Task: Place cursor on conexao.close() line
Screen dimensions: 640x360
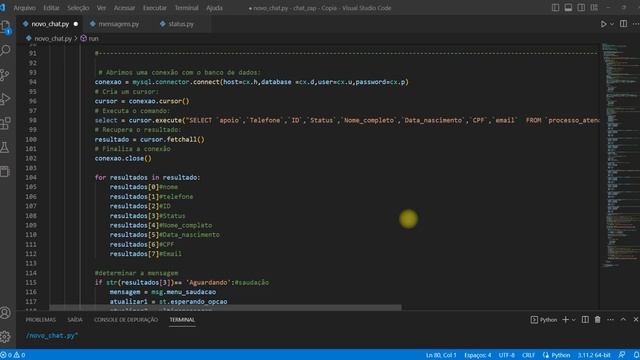Action: 123,158
